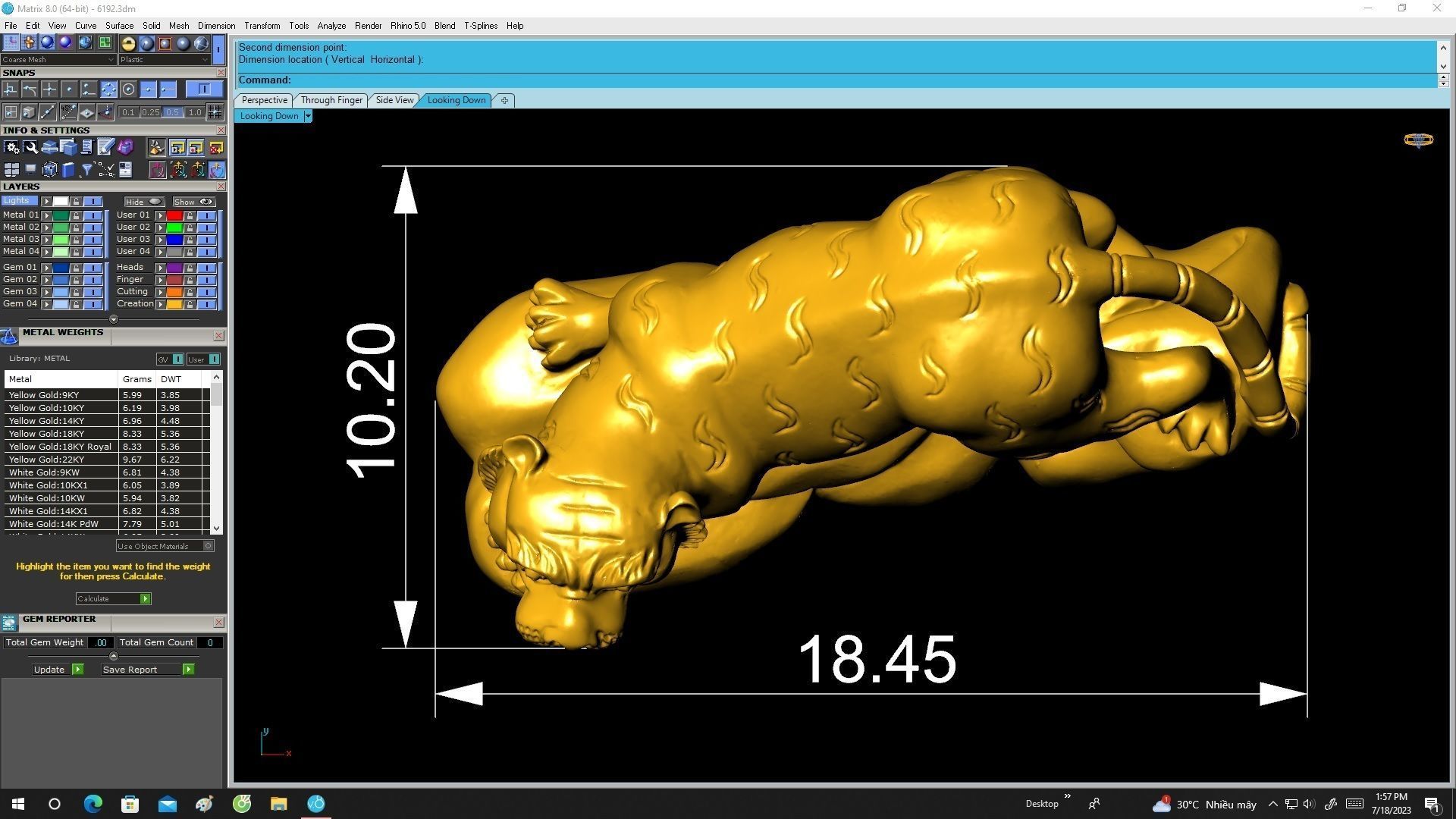Image resolution: width=1456 pixels, height=819 pixels.
Task: Open the Dimension menu
Action: [x=216, y=26]
